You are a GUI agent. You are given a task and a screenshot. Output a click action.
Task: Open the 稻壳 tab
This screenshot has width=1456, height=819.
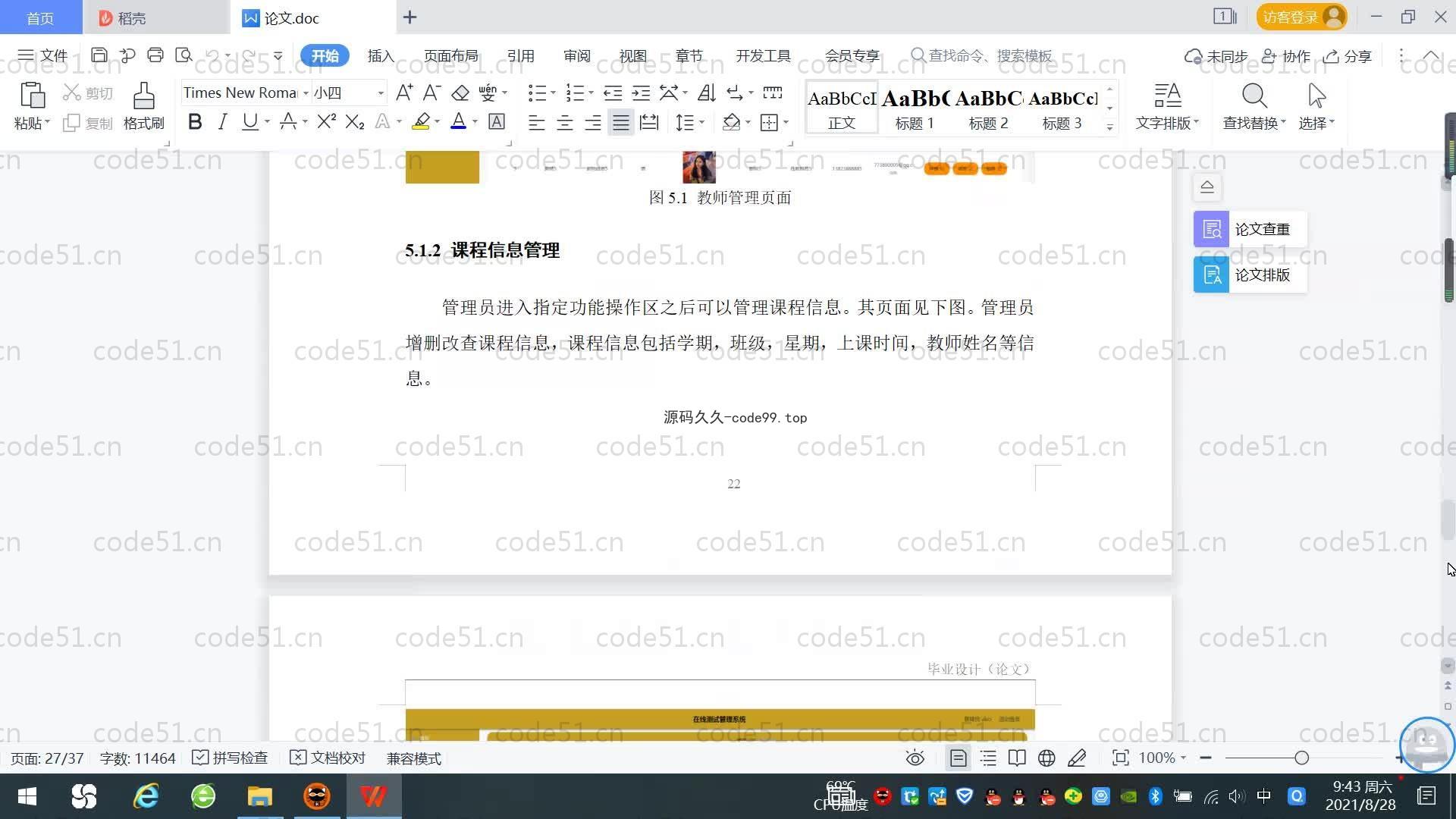click(x=155, y=17)
